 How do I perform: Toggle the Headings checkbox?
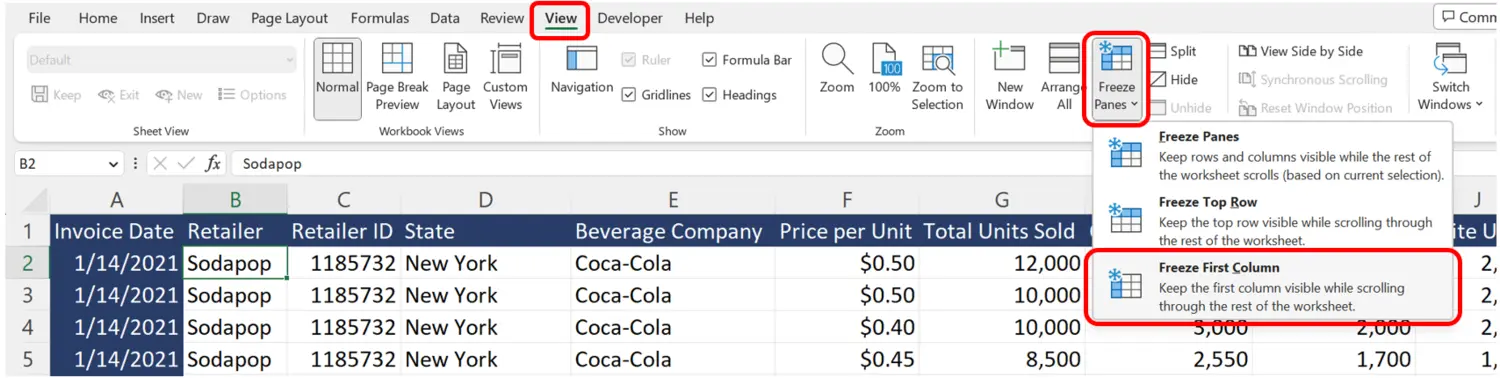(x=709, y=95)
